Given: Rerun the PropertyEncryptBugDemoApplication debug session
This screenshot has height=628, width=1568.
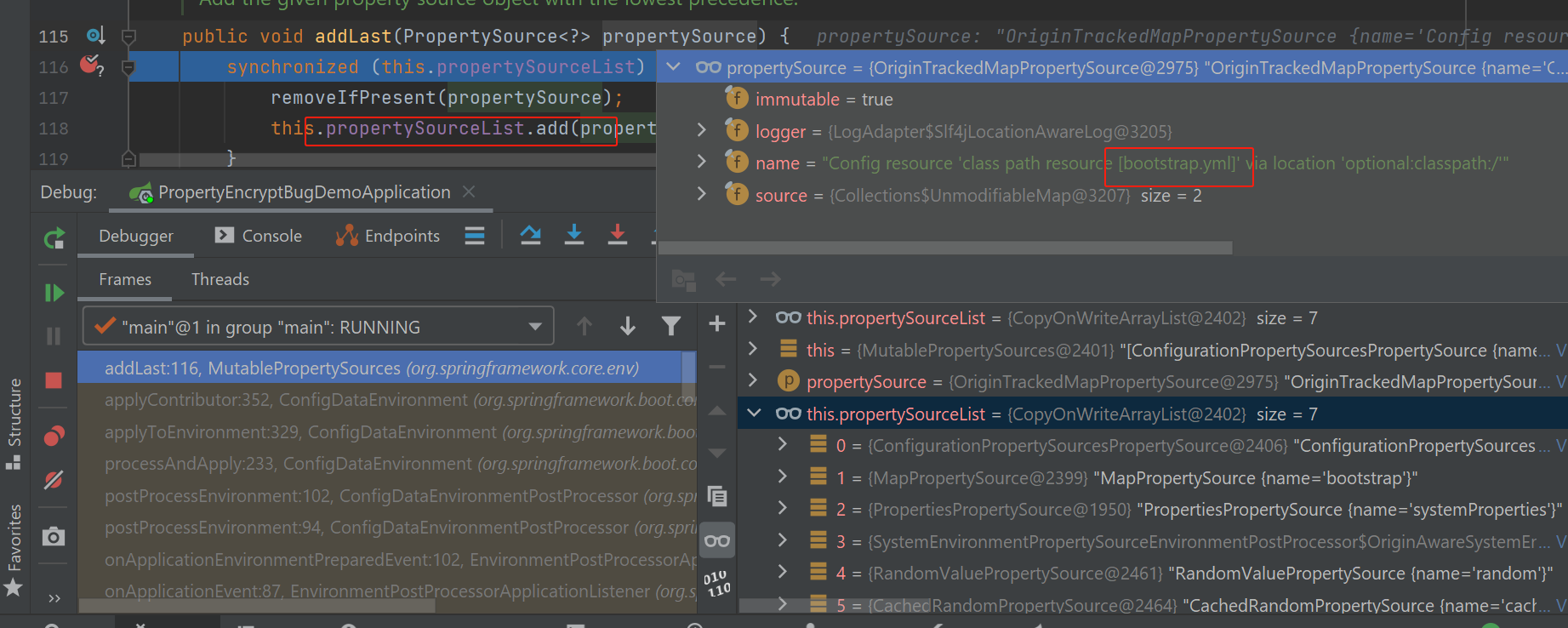Looking at the screenshot, I should pyautogui.click(x=54, y=238).
